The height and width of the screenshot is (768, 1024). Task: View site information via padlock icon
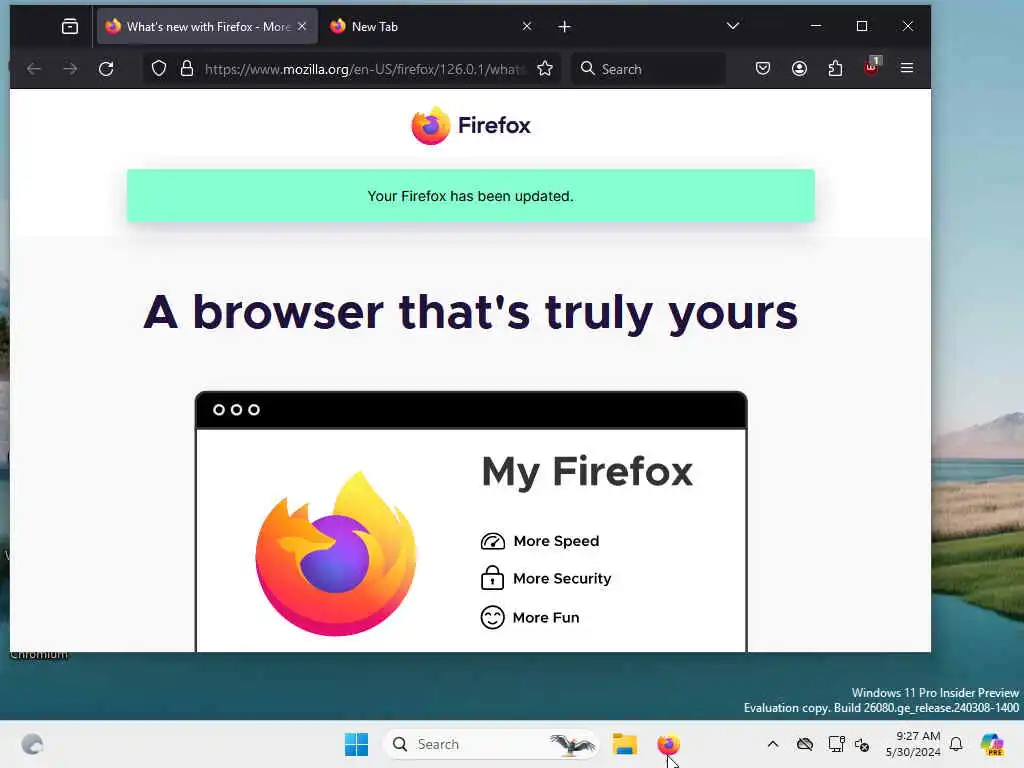tap(187, 69)
